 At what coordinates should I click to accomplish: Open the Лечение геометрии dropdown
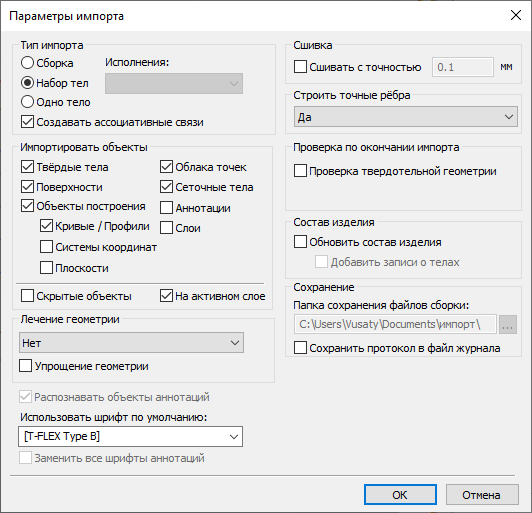click(131, 343)
